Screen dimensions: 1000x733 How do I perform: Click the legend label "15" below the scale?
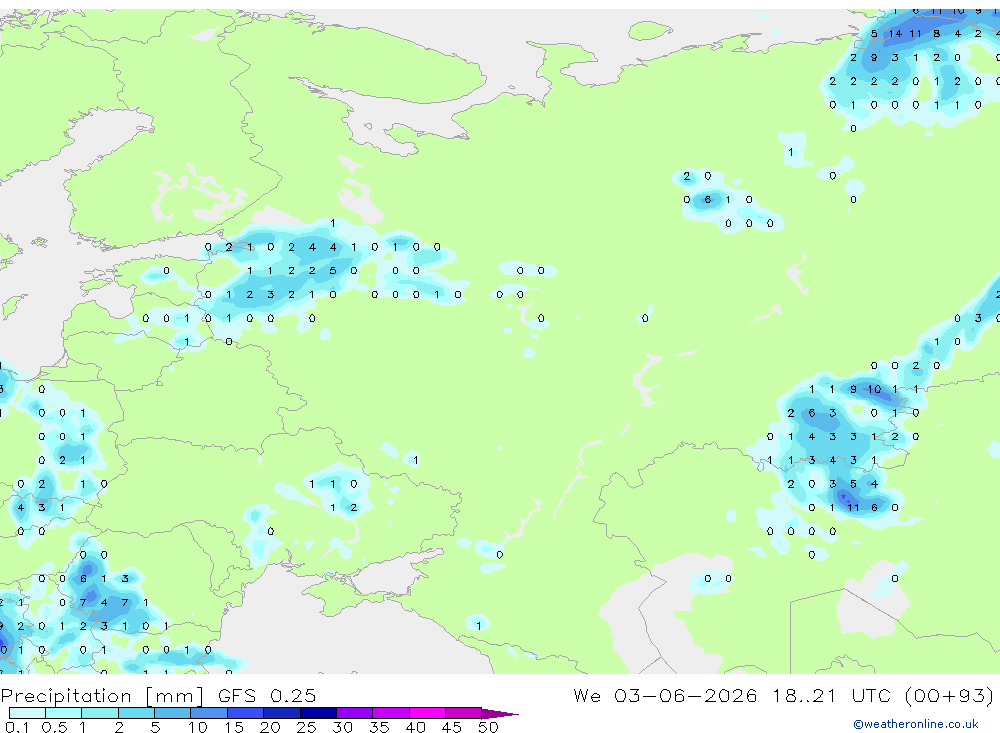(x=233, y=727)
